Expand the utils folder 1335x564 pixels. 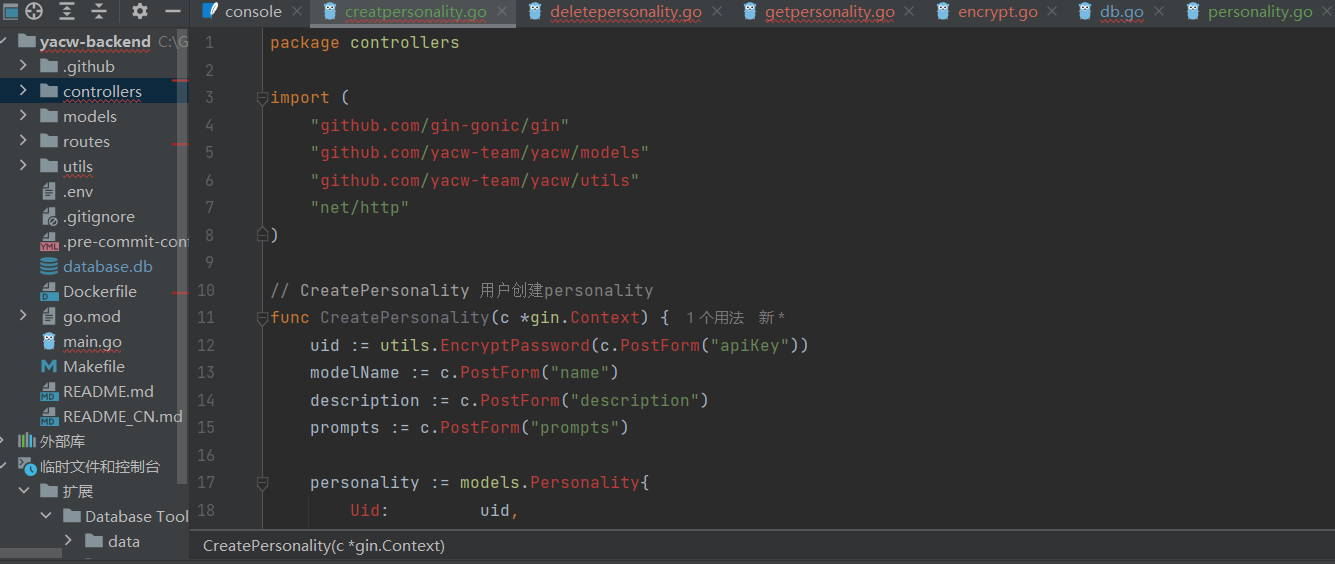[x=23, y=166]
